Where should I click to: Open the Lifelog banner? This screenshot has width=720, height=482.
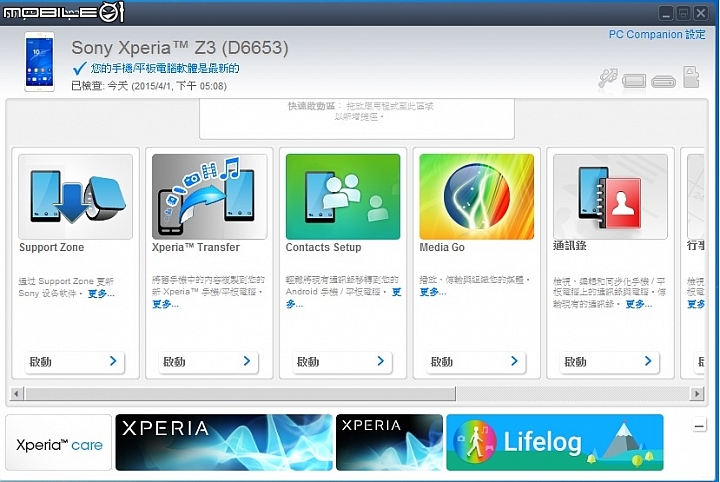pyautogui.click(x=555, y=443)
